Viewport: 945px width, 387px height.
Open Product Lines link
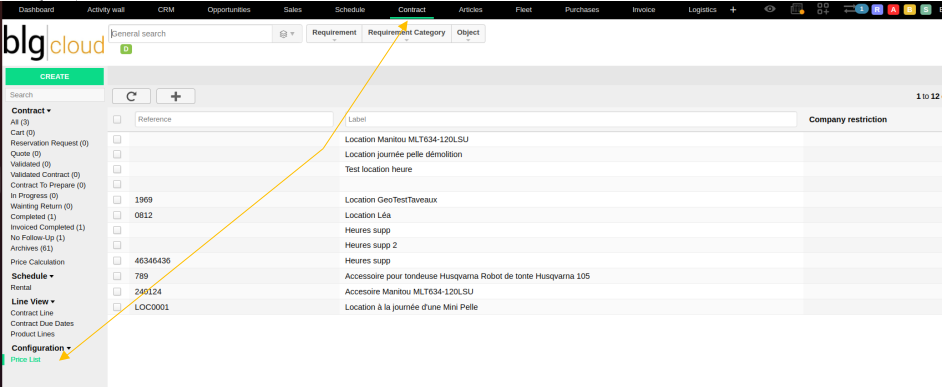pyautogui.click(x=33, y=334)
